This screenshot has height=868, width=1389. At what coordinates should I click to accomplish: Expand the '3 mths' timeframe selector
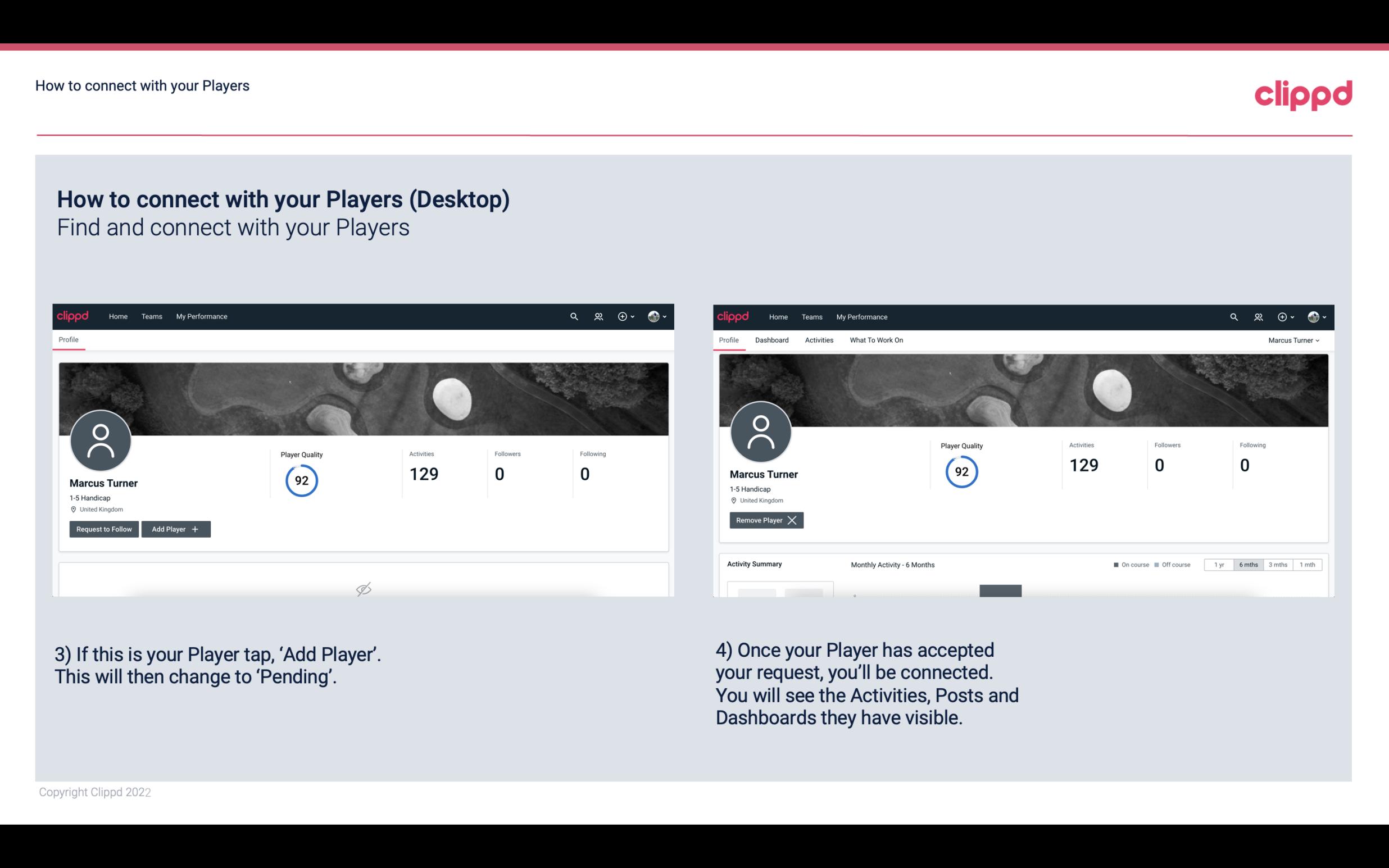pos(1278,564)
